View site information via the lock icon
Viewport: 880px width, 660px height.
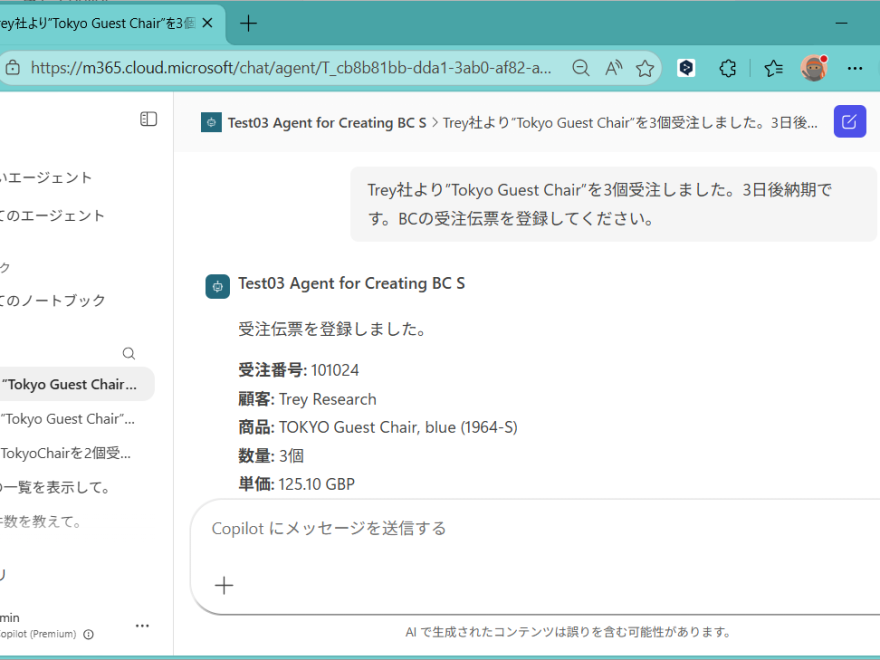[x=13, y=68]
